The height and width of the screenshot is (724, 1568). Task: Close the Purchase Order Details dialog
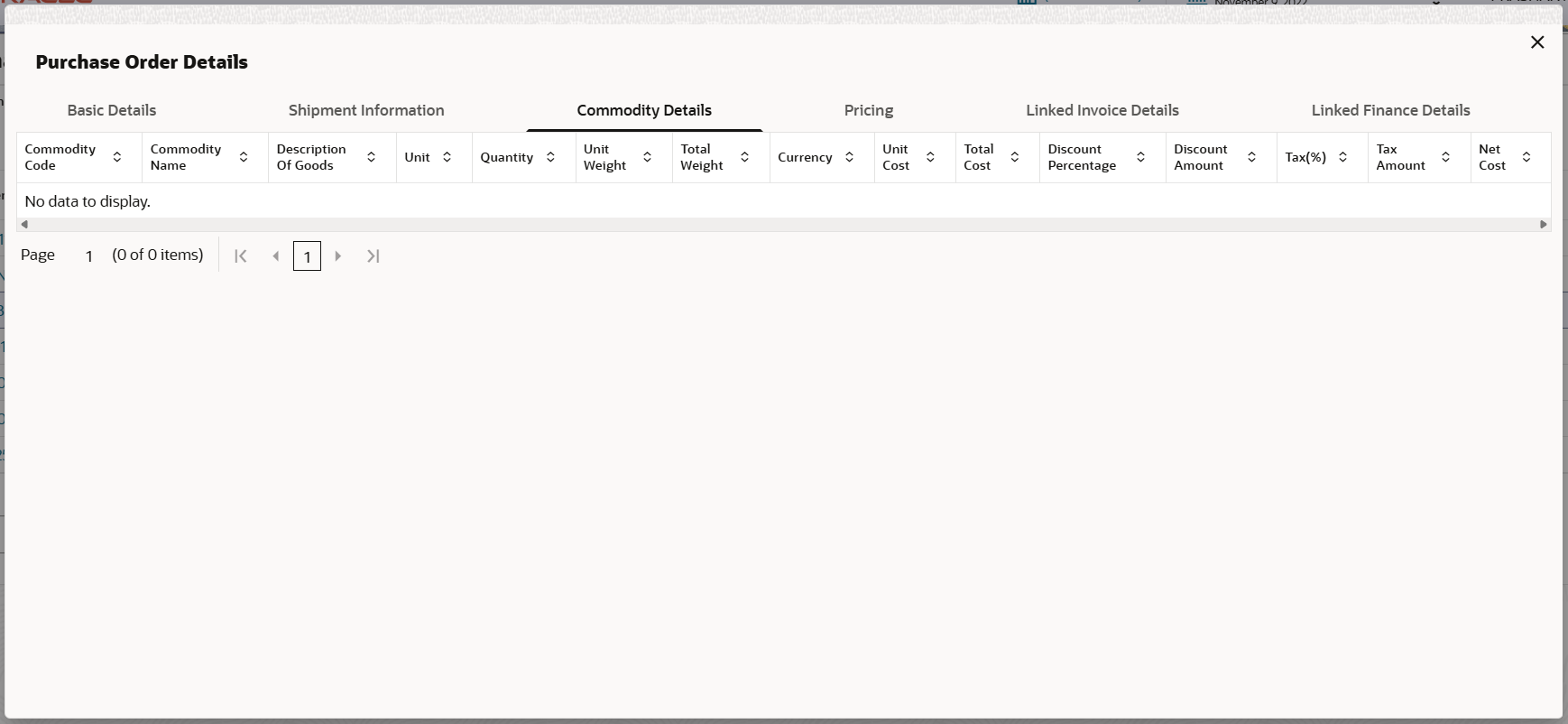coord(1538,42)
